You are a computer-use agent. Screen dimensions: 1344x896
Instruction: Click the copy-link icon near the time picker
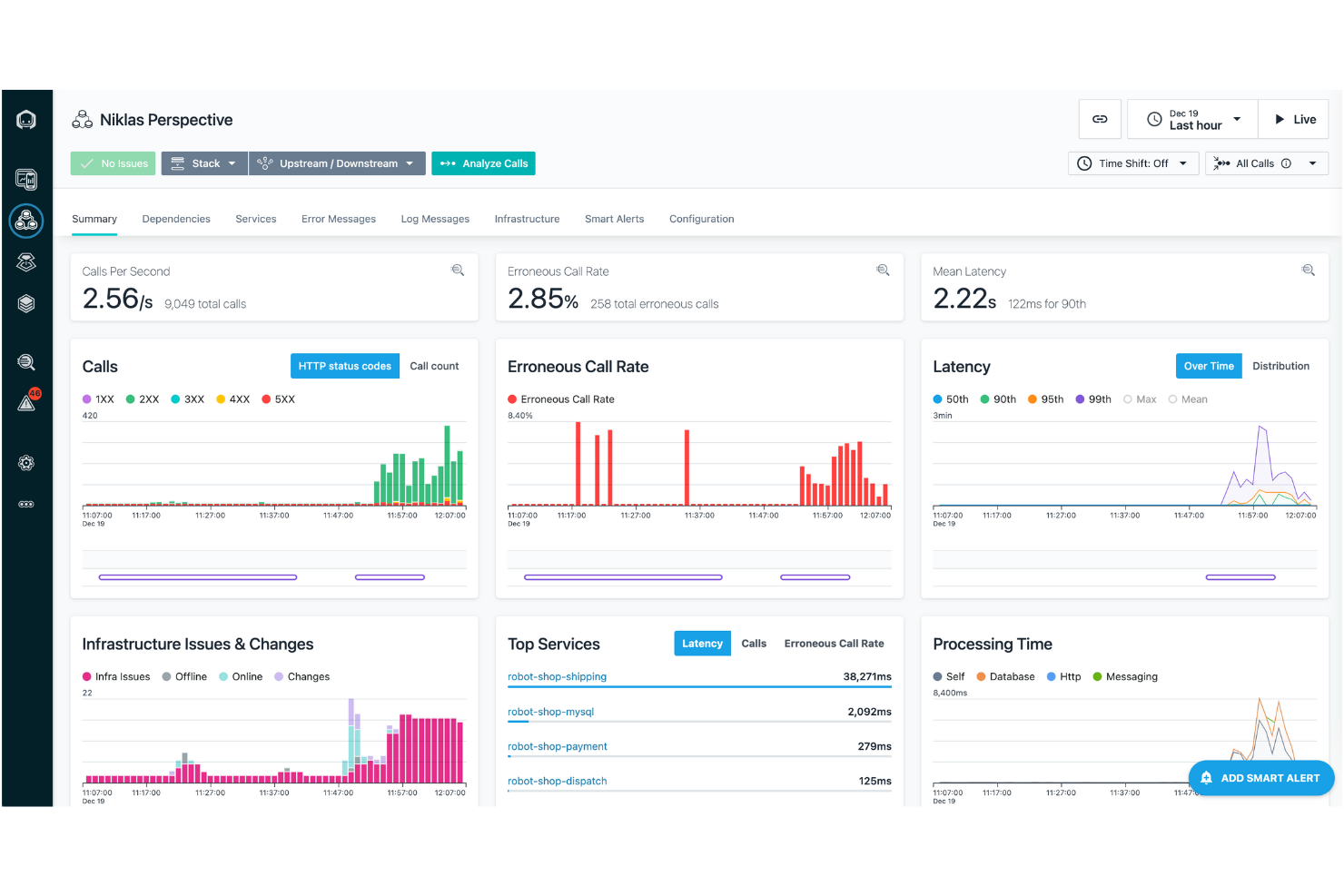(1100, 119)
